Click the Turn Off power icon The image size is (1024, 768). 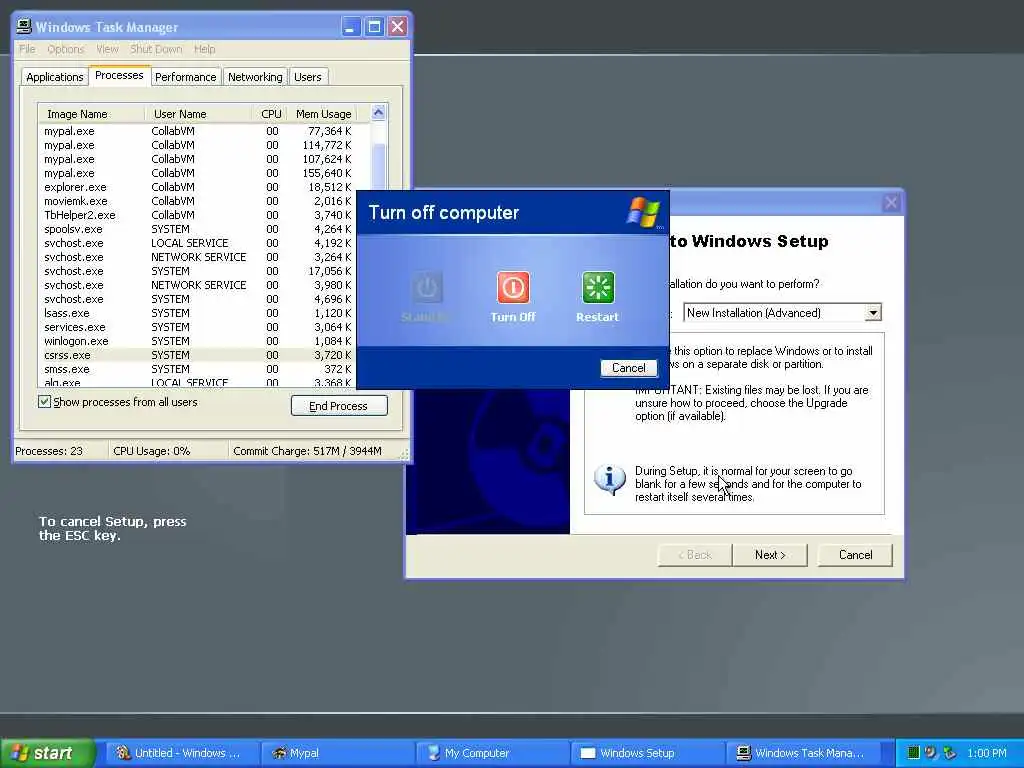pyautogui.click(x=513, y=287)
